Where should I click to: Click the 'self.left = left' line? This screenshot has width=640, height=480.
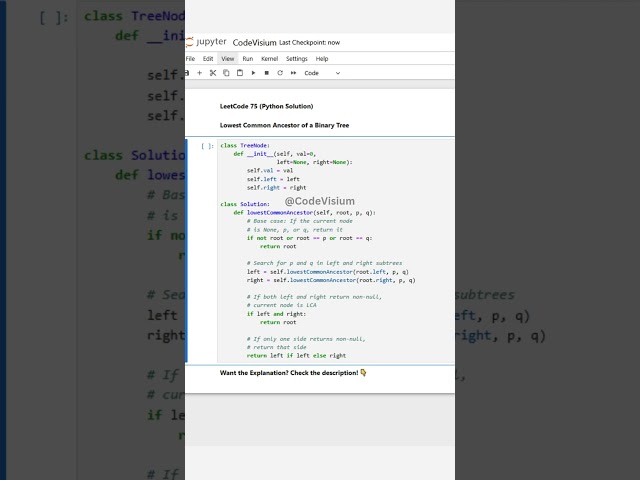pos(273,179)
